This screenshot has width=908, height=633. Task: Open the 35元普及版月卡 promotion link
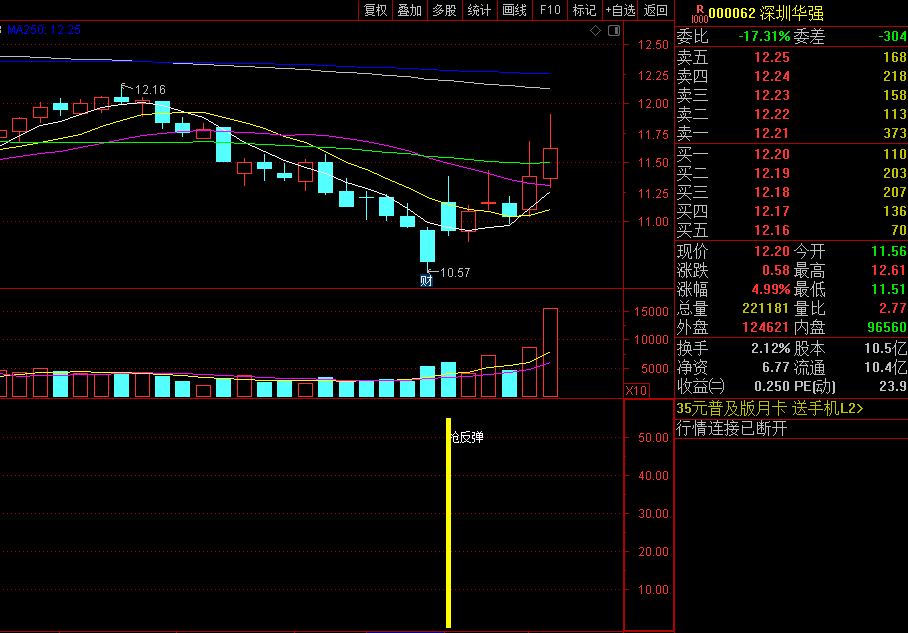(x=770, y=408)
